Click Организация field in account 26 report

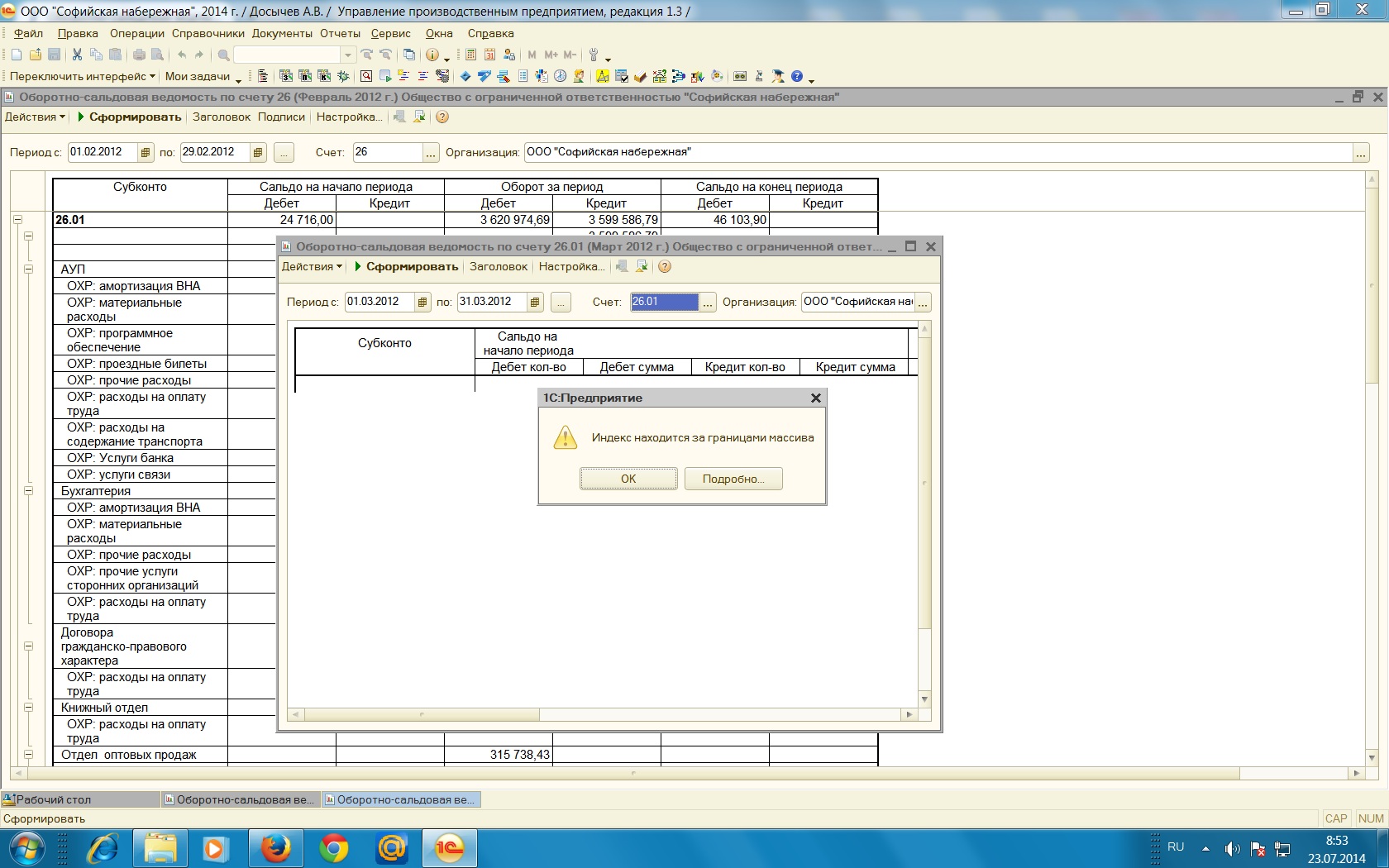pyautogui.click(x=938, y=152)
